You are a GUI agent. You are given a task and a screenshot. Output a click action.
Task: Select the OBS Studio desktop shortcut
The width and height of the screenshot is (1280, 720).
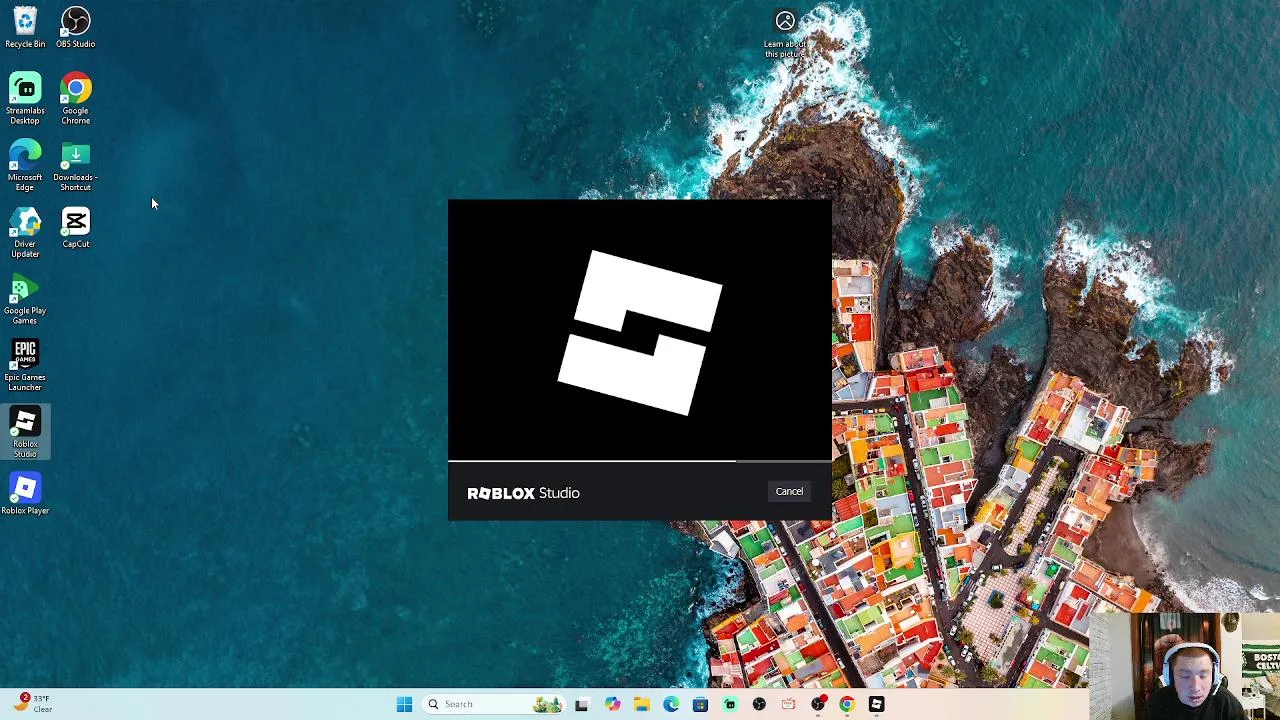[x=76, y=28]
